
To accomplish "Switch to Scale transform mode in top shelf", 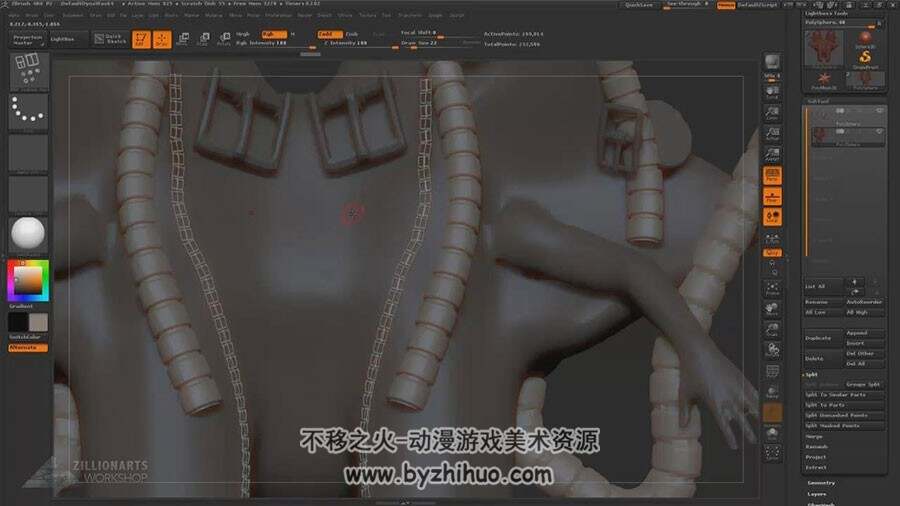I will pyautogui.click(x=203, y=39).
